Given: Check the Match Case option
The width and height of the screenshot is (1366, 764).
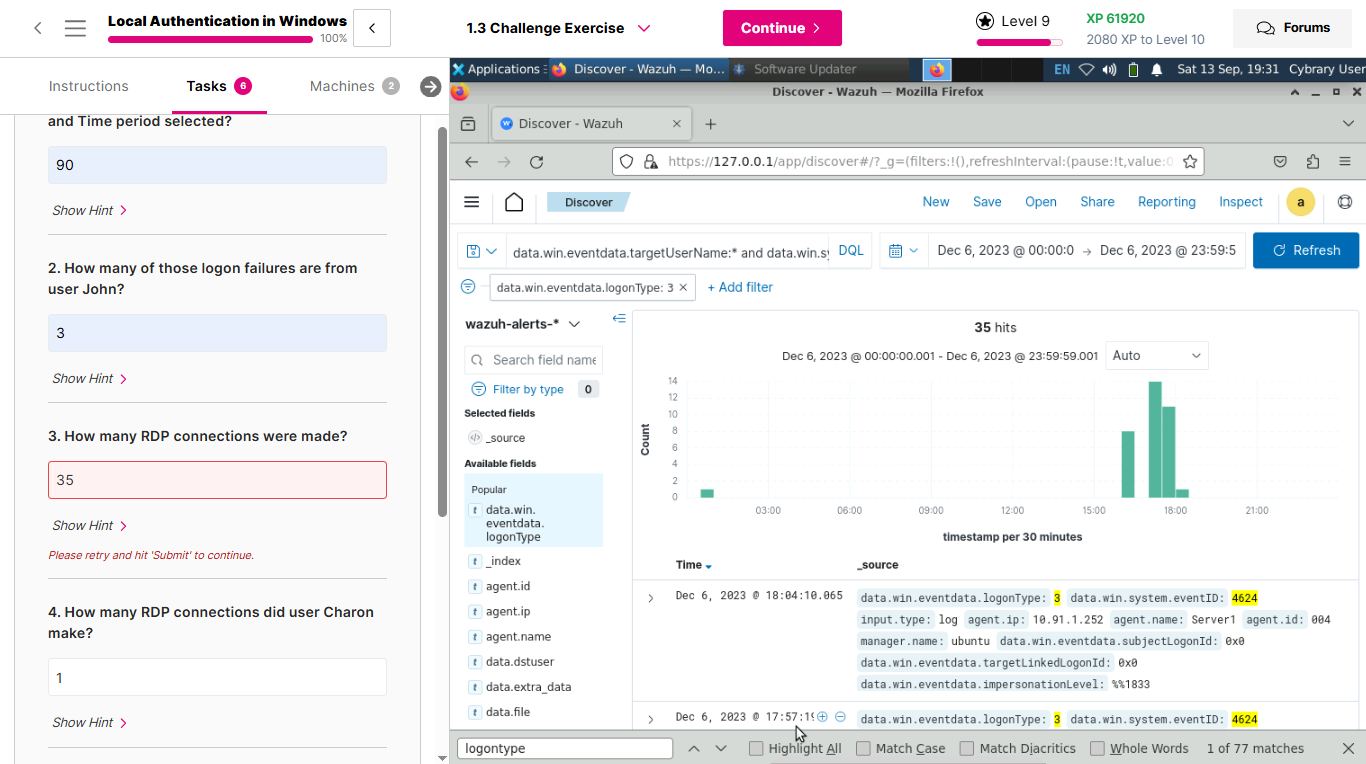Looking at the screenshot, I should pyautogui.click(x=863, y=748).
